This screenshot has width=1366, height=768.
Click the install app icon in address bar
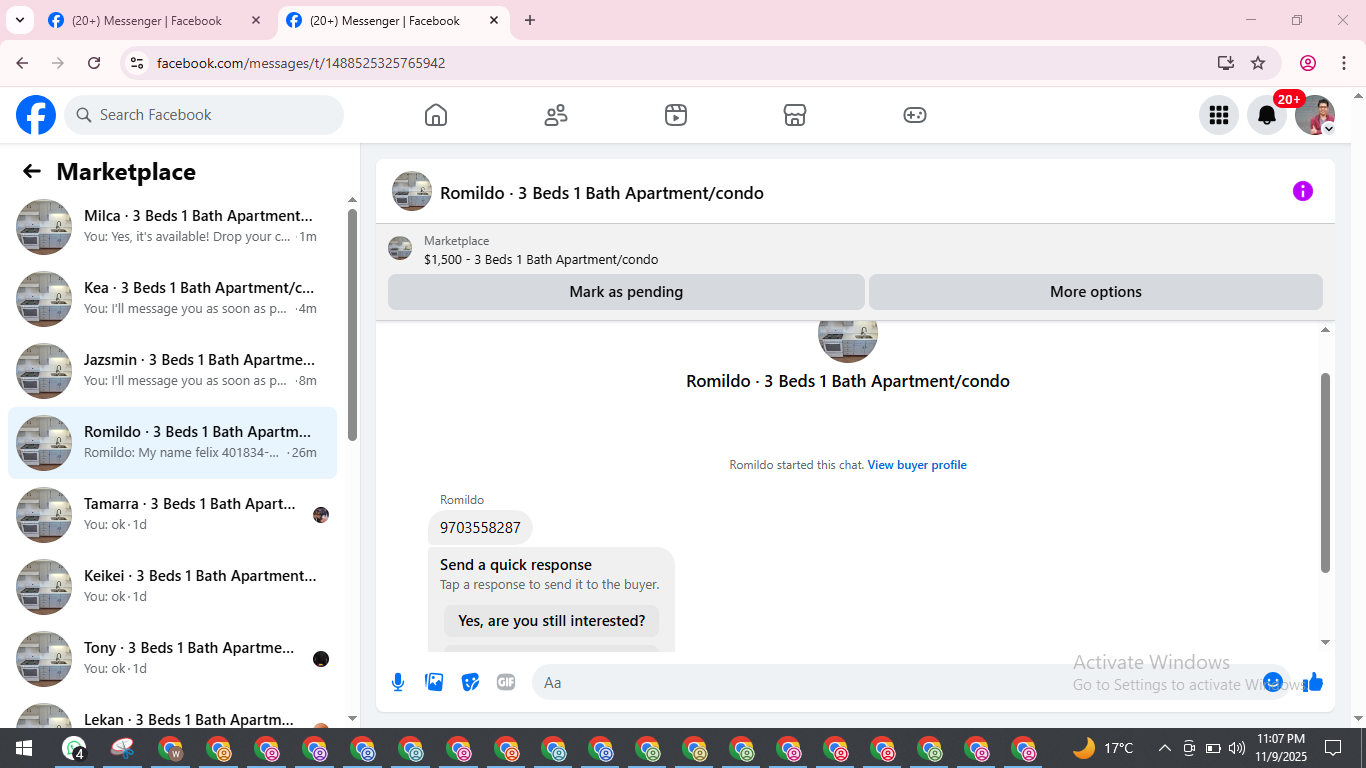click(x=1226, y=63)
